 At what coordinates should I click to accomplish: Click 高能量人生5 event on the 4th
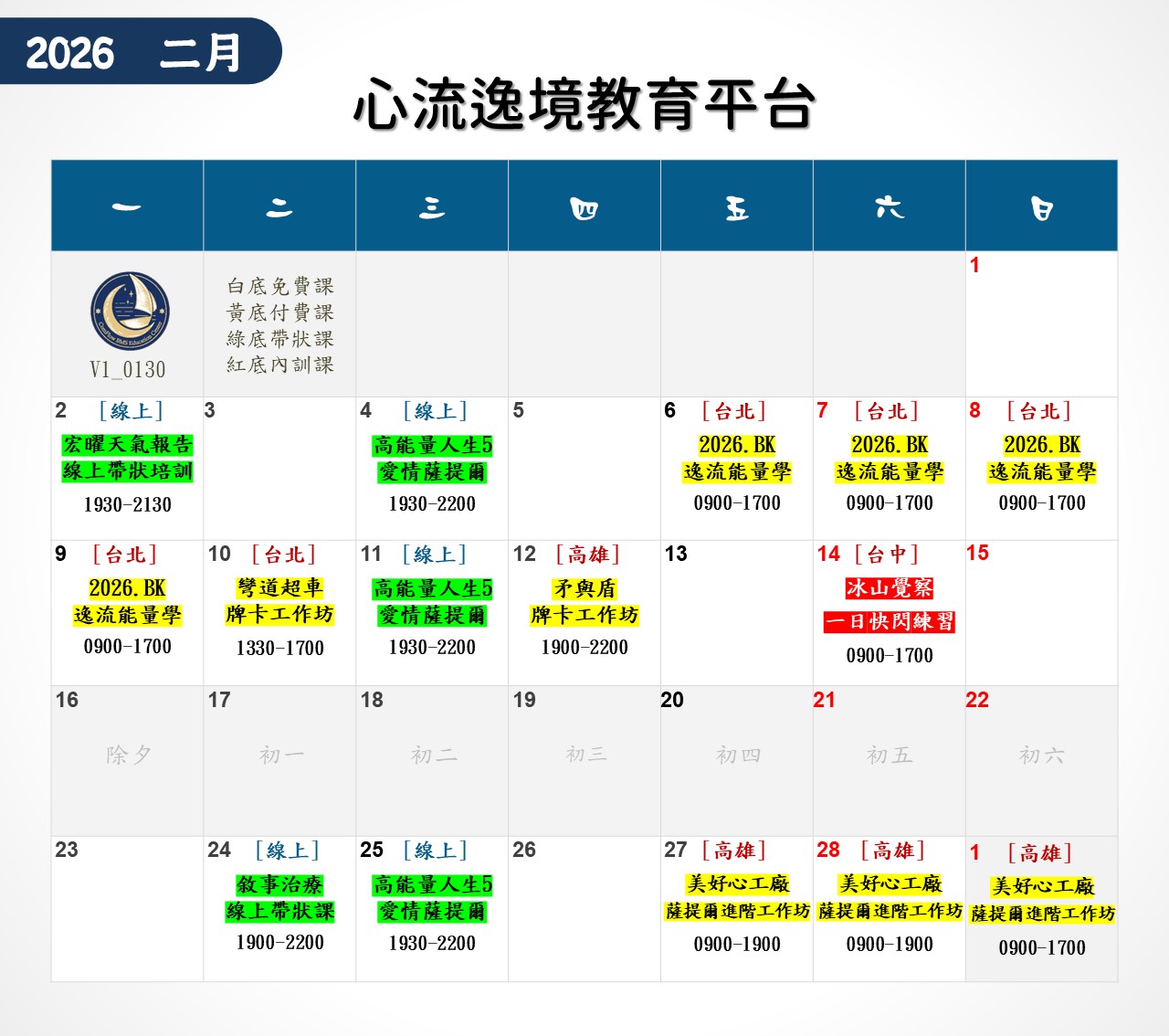coord(432,446)
